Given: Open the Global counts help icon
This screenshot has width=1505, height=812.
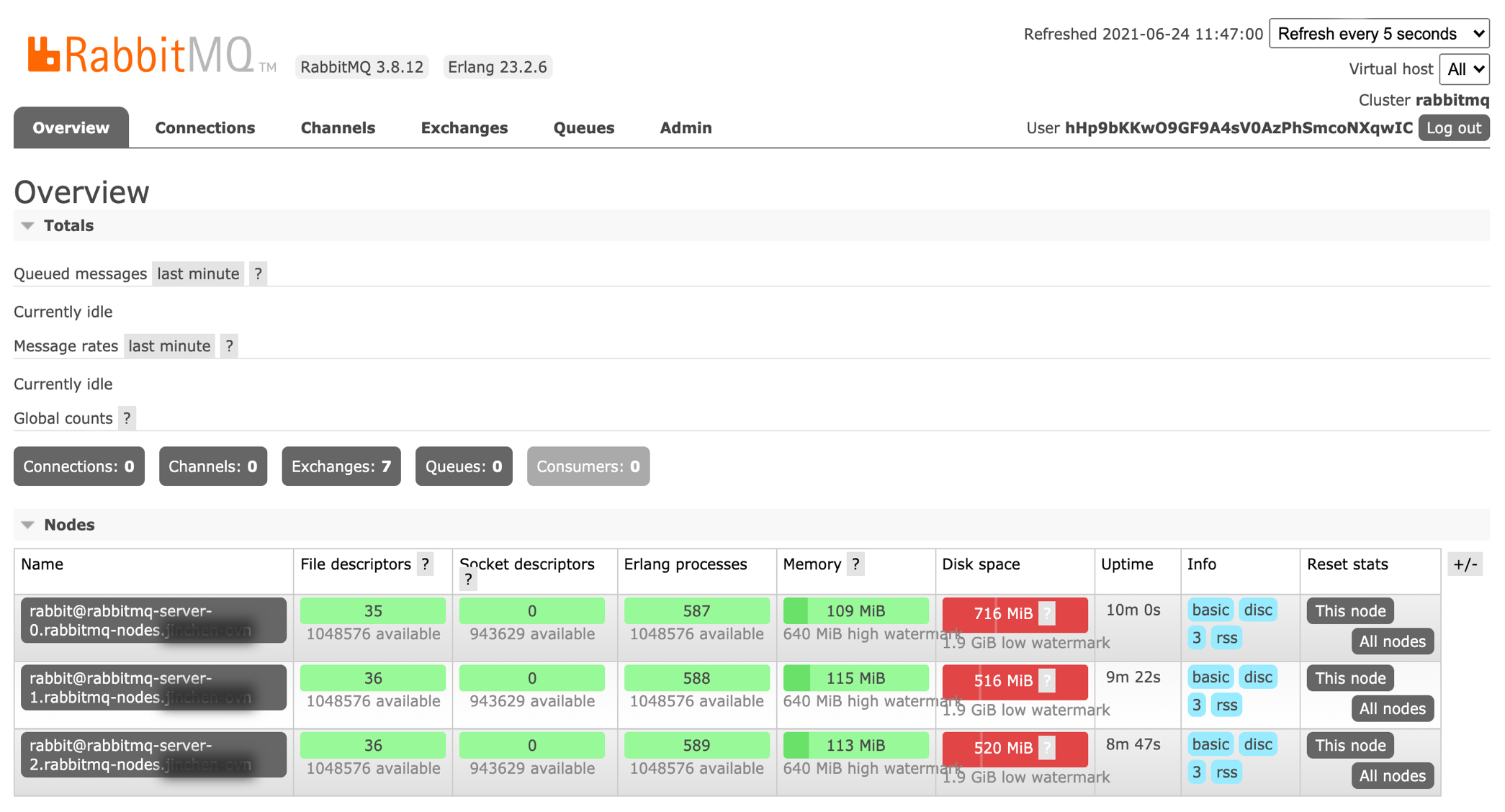Looking at the screenshot, I should pos(127,418).
